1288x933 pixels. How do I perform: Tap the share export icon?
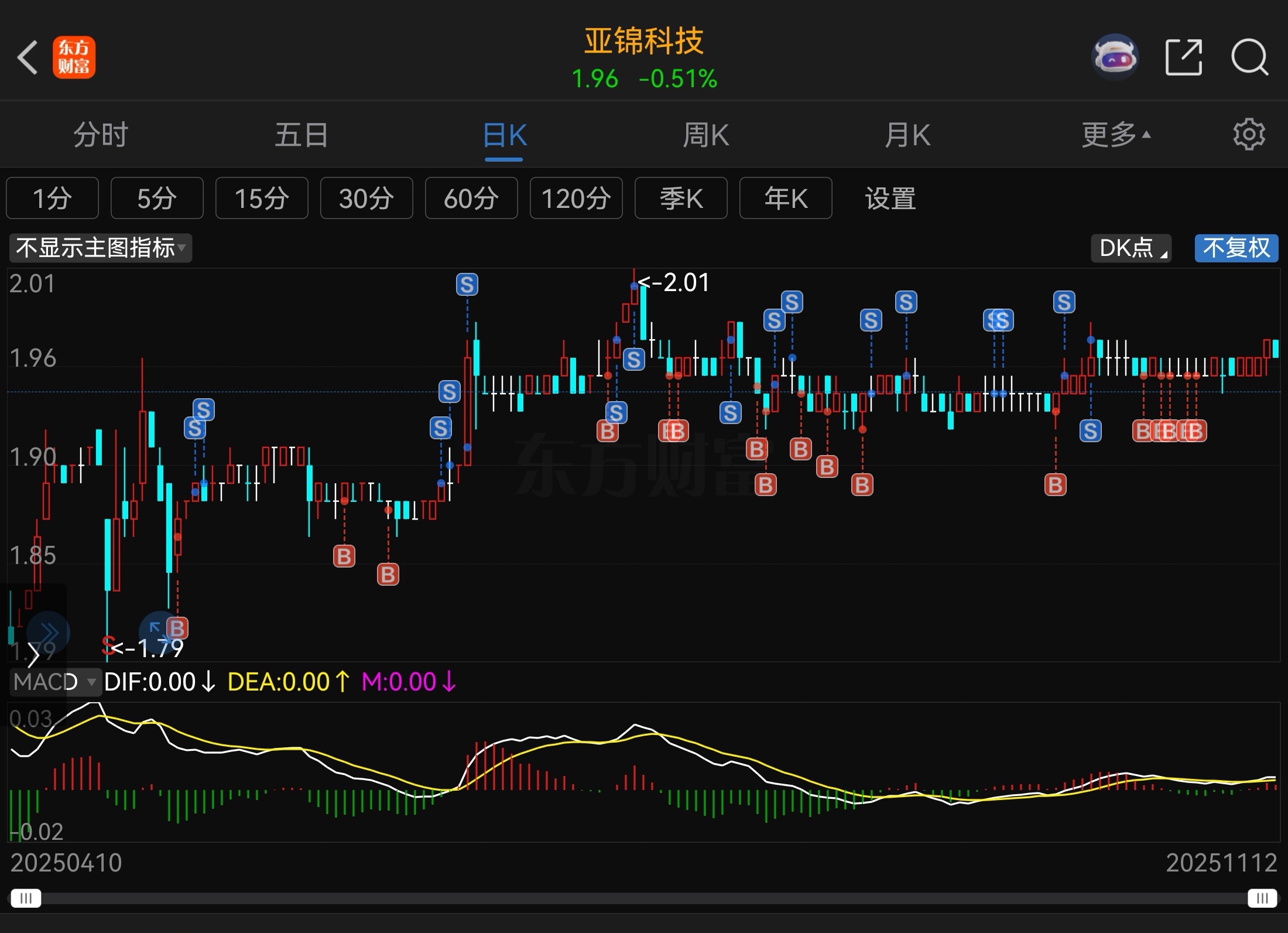pos(1183,57)
